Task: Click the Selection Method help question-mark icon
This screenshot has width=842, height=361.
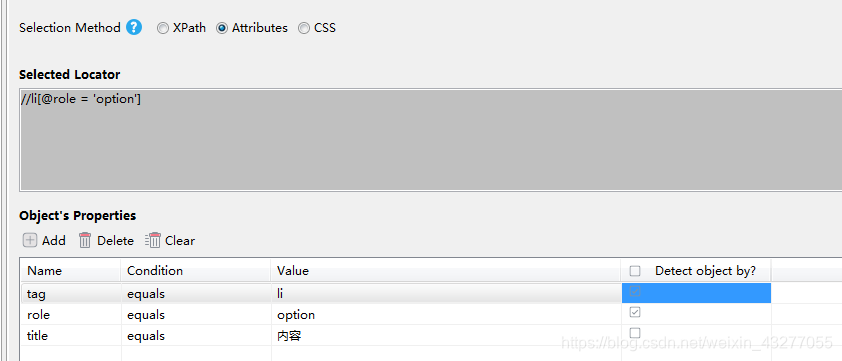Action: tap(134, 27)
